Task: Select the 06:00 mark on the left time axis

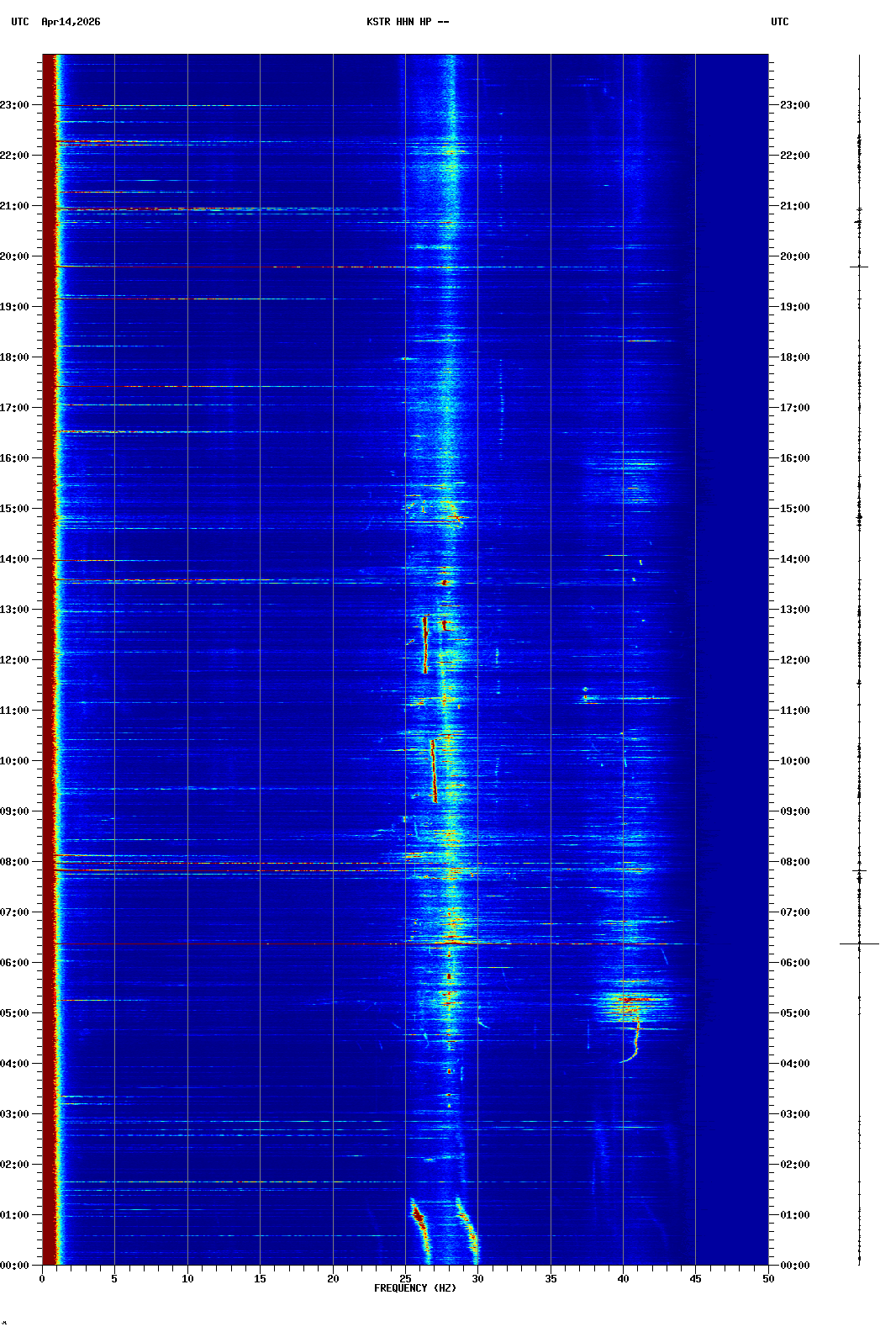Action: 15,963
